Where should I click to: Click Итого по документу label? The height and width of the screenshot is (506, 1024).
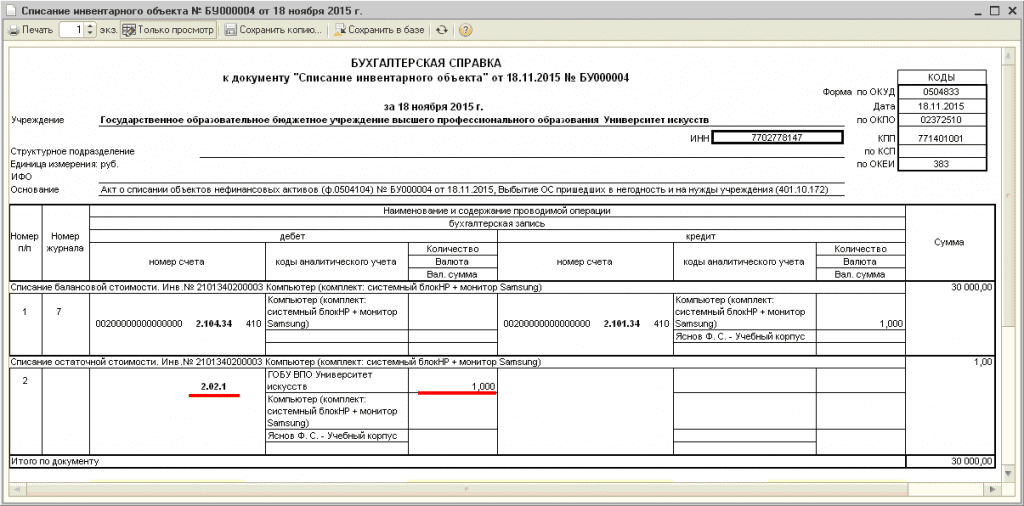click(x=54, y=462)
